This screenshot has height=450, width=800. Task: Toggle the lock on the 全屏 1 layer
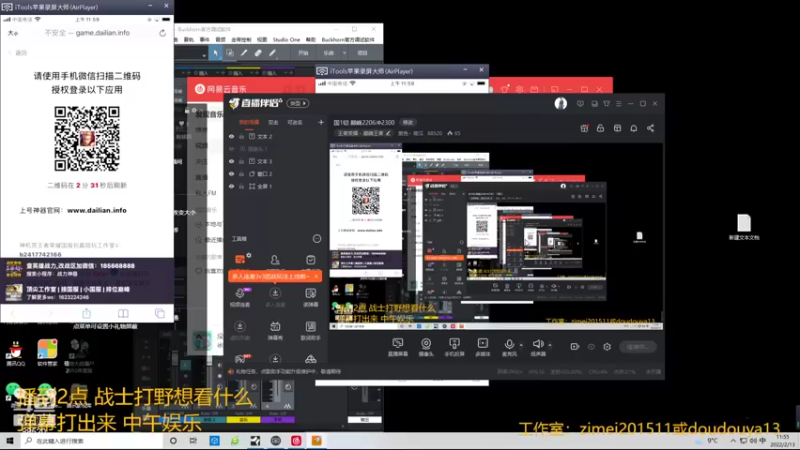click(241, 186)
